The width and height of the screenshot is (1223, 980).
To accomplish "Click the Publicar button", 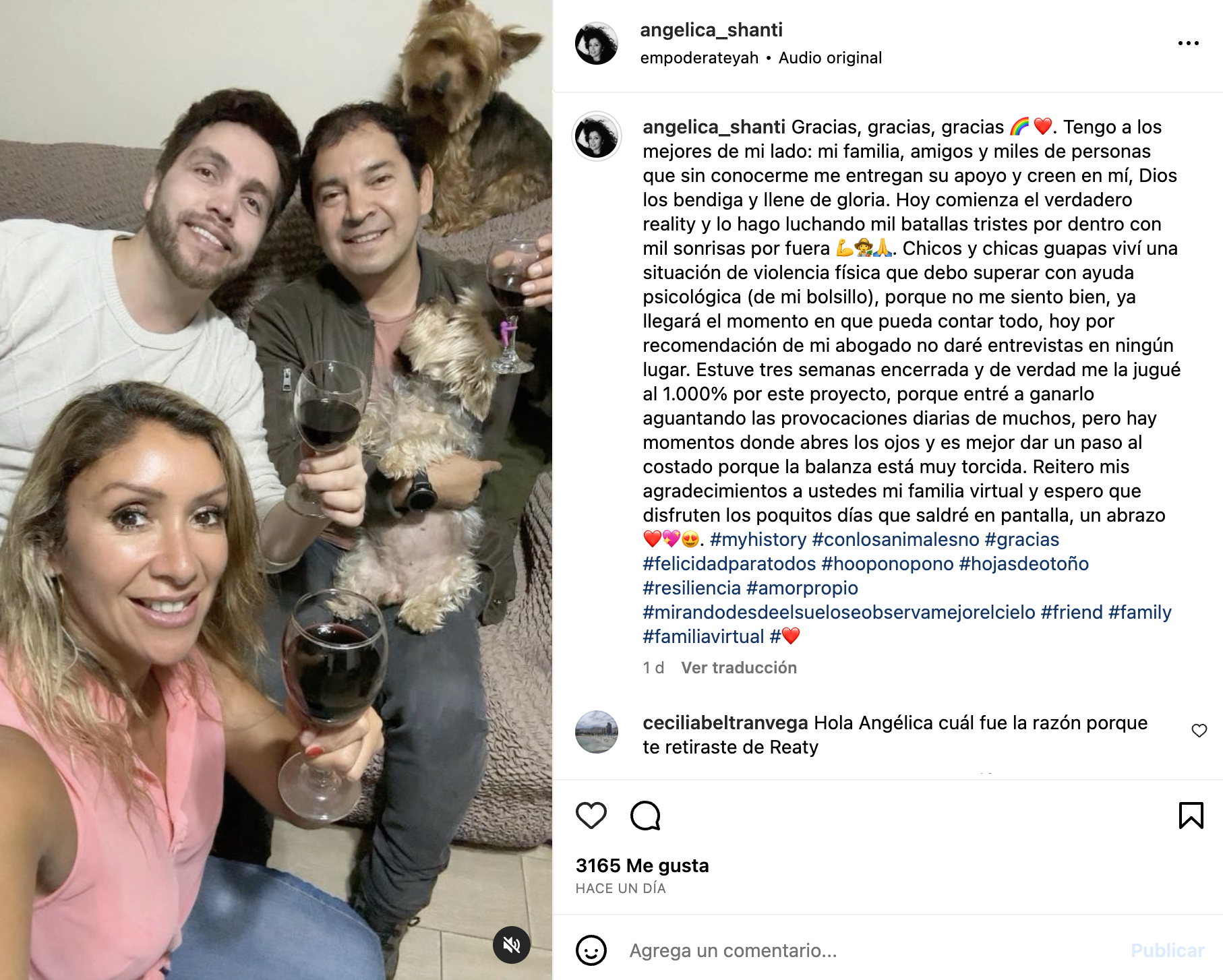I will pyautogui.click(x=1167, y=950).
